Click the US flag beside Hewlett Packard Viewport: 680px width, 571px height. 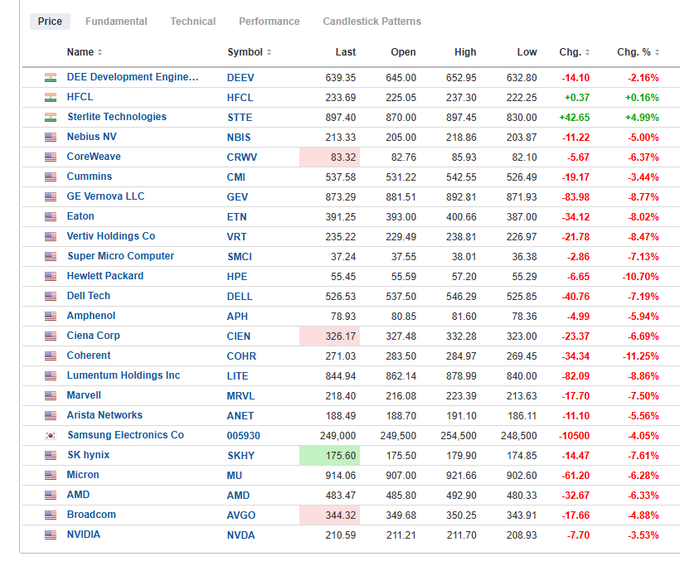51,277
